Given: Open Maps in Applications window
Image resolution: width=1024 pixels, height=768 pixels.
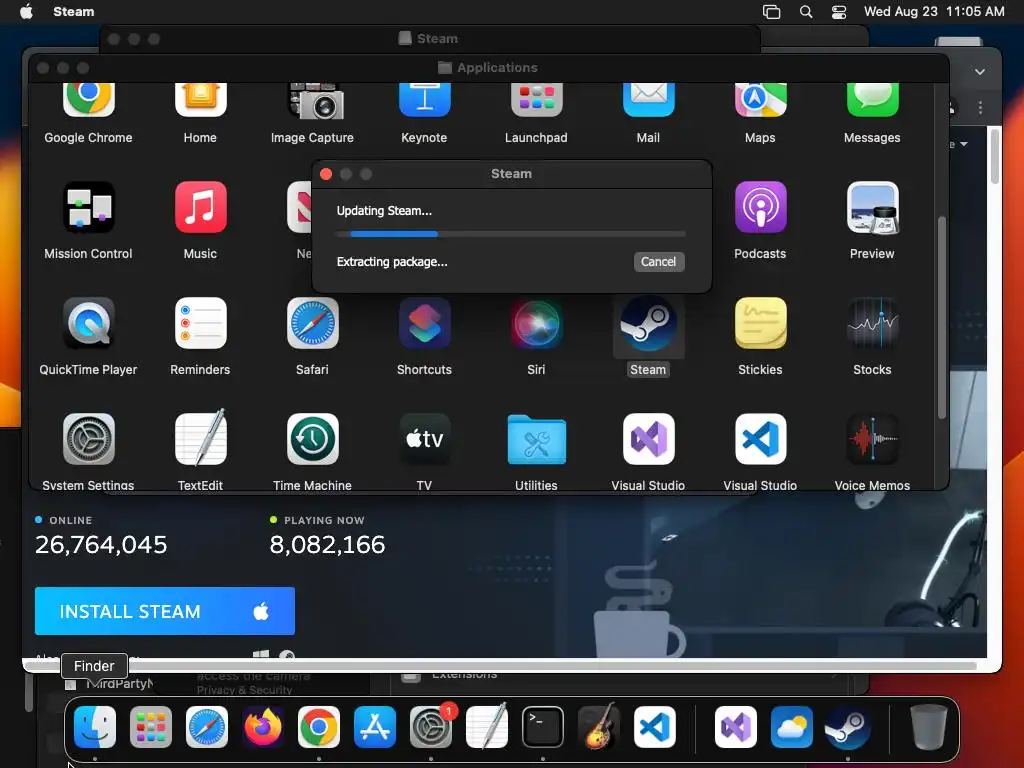Looking at the screenshot, I should (760, 99).
